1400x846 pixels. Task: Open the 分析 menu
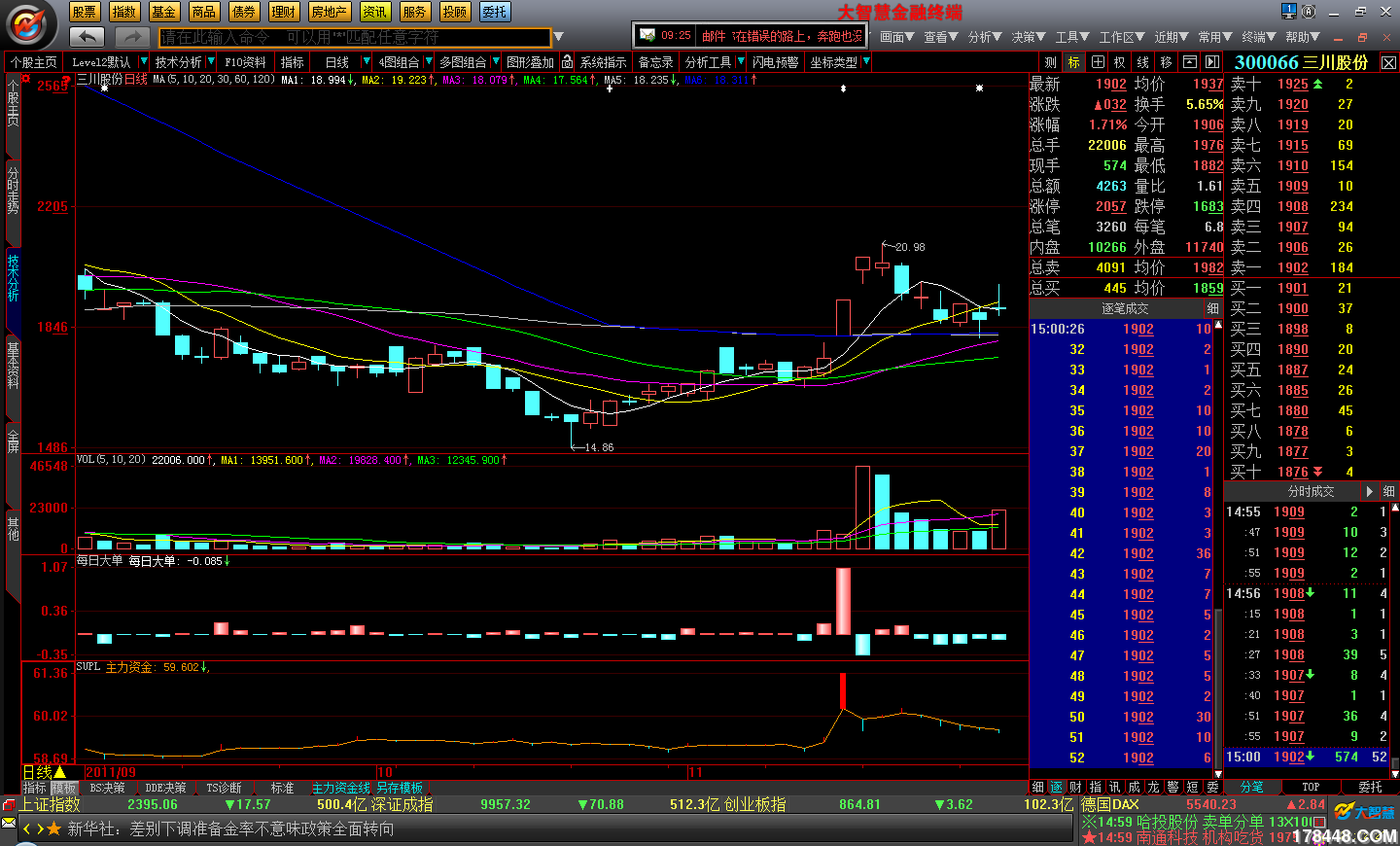(985, 37)
